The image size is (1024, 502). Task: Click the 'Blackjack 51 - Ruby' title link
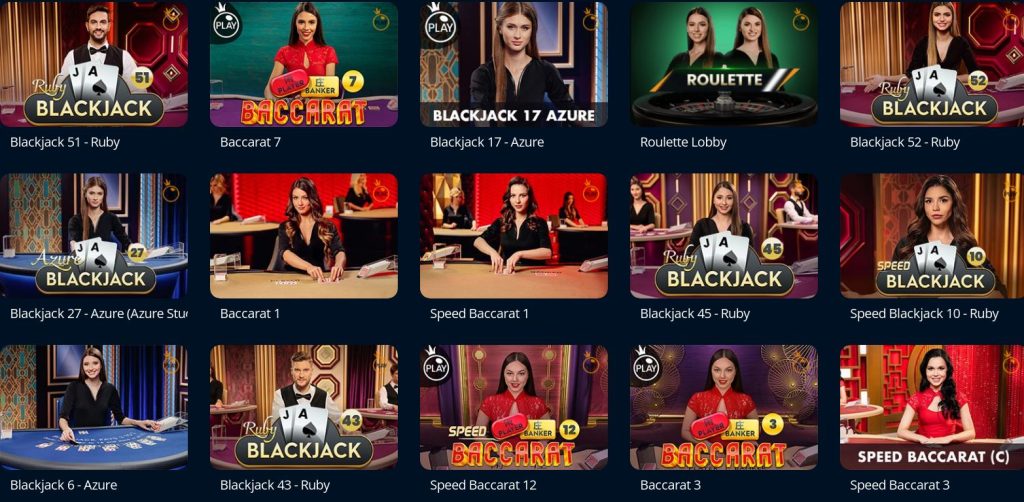[65, 142]
